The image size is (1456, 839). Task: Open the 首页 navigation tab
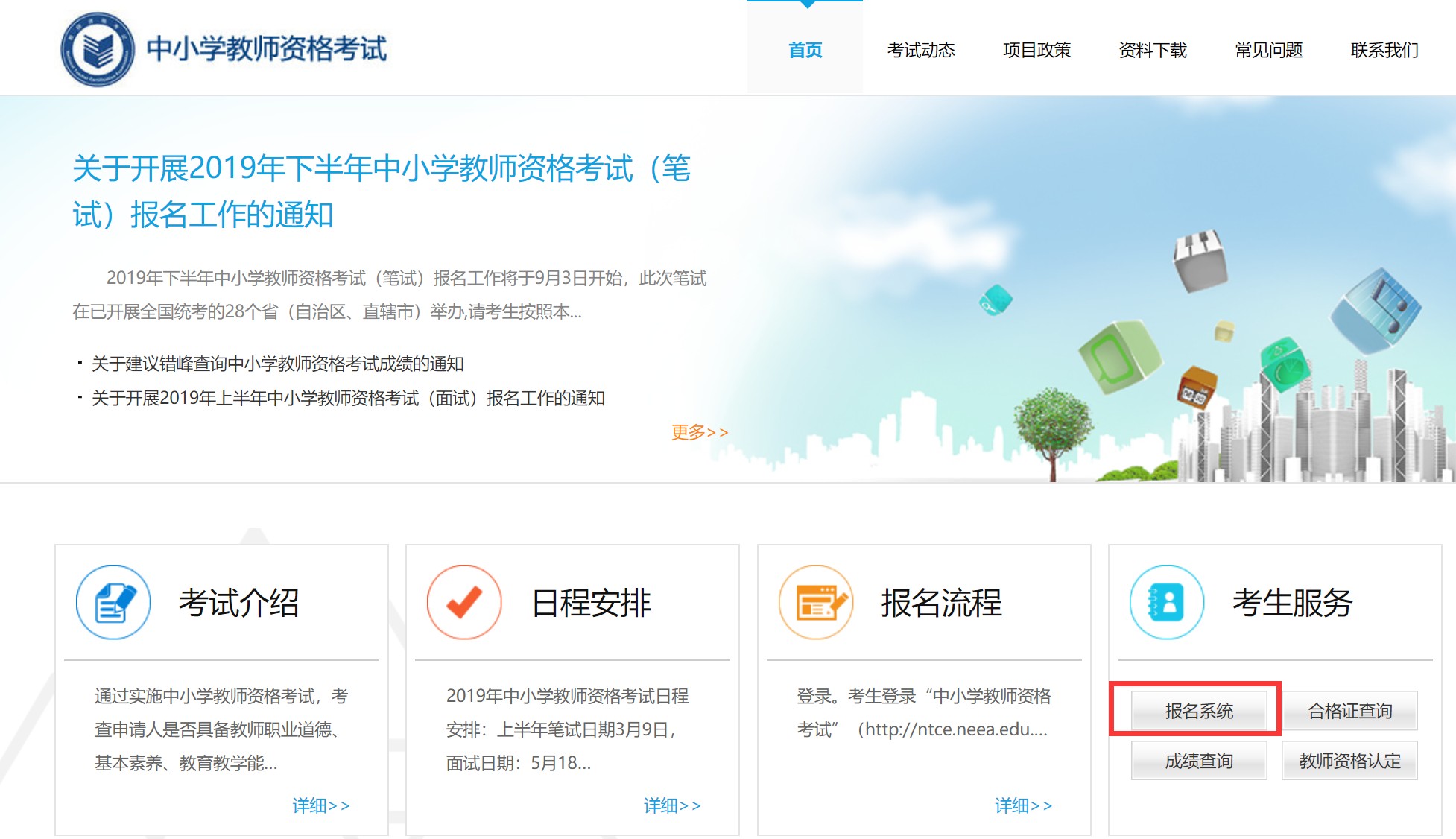tap(805, 50)
